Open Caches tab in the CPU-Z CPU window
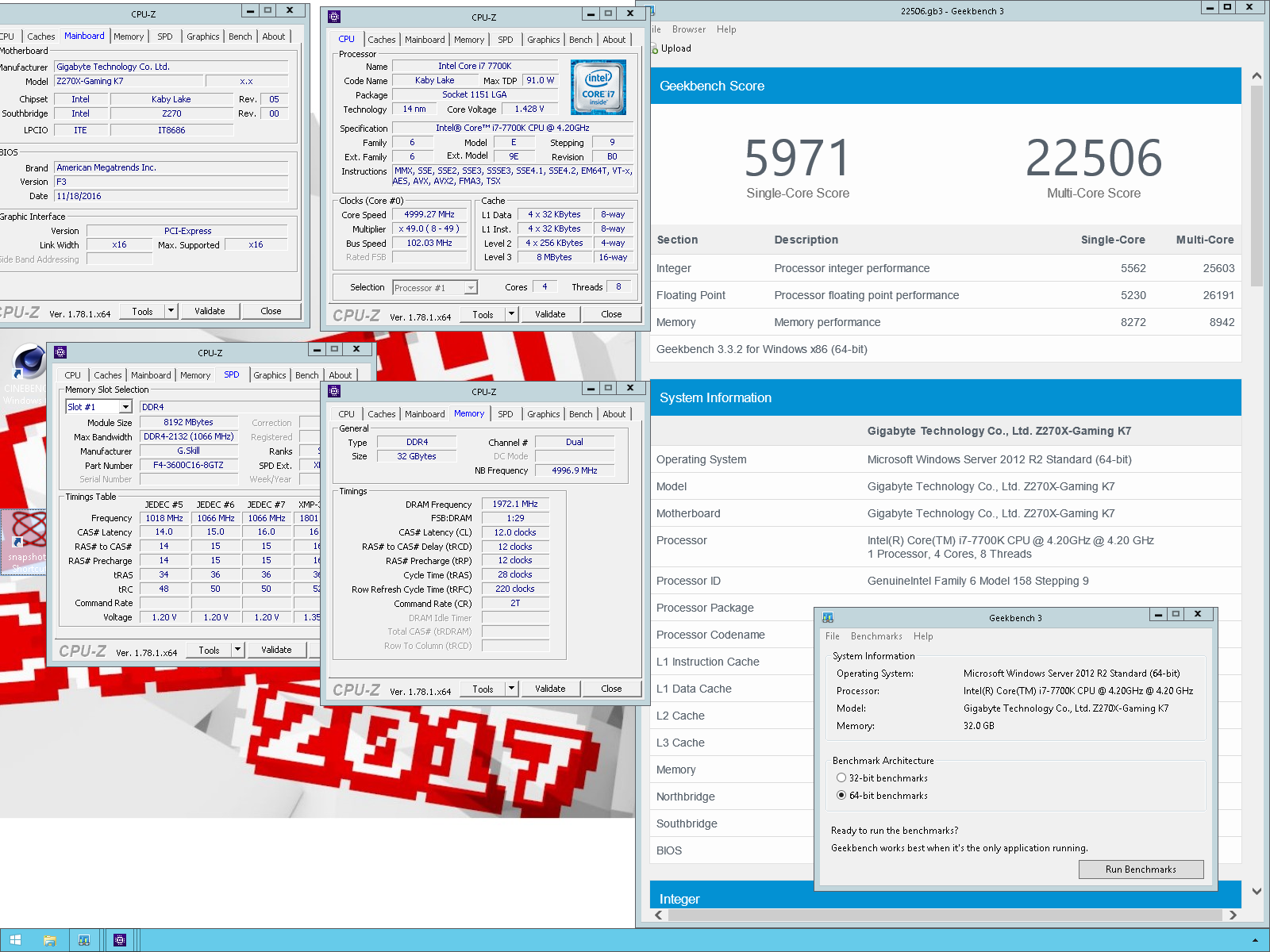The width and height of the screenshot is (1270, 952). 381,40
